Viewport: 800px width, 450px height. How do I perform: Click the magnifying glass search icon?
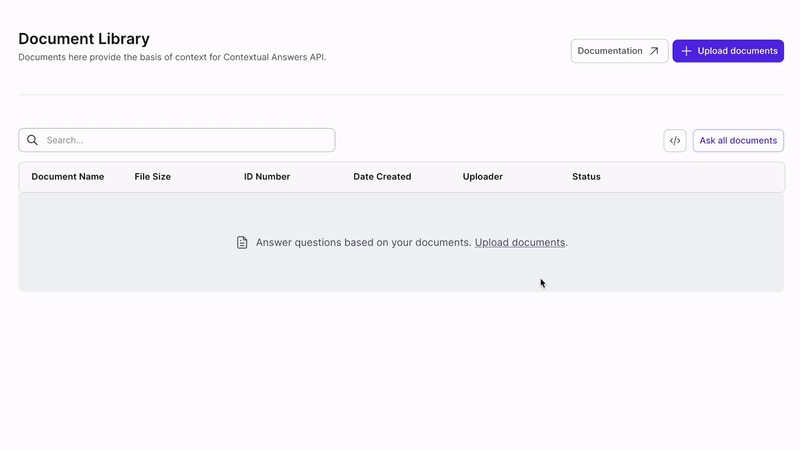tap(32, 140)
